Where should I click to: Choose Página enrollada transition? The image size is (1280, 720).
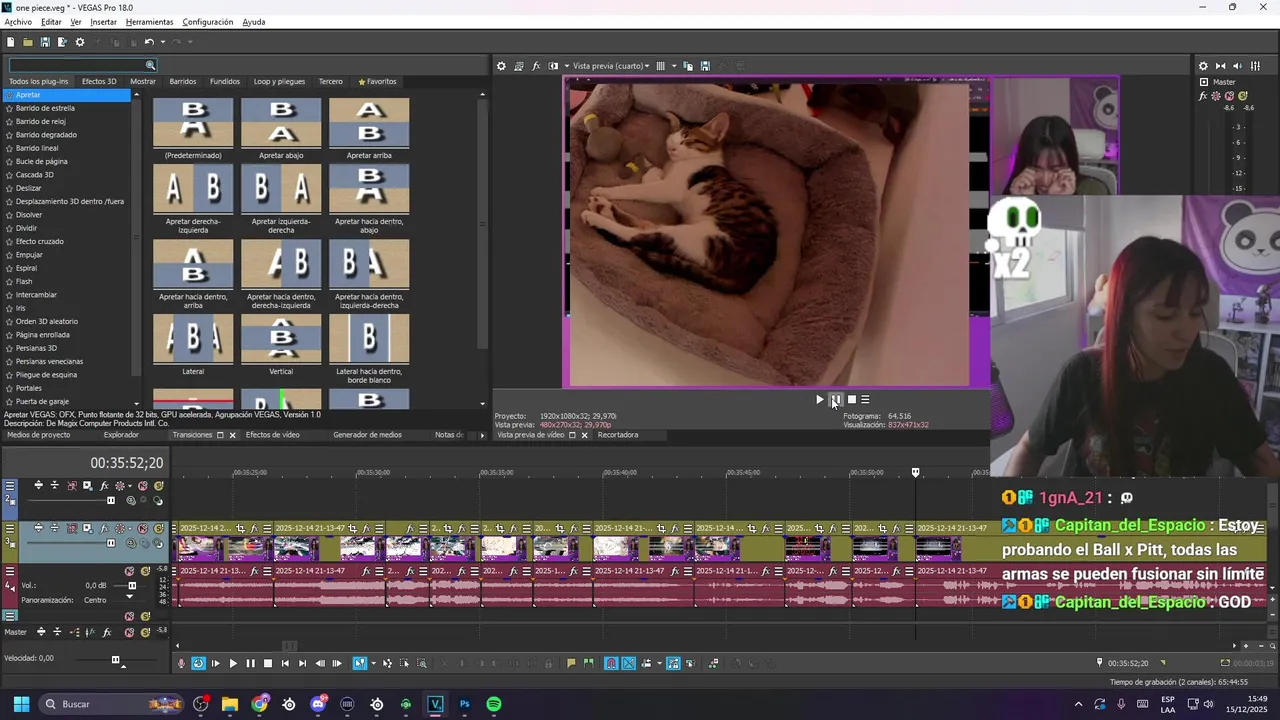click(x=43, y=335)
